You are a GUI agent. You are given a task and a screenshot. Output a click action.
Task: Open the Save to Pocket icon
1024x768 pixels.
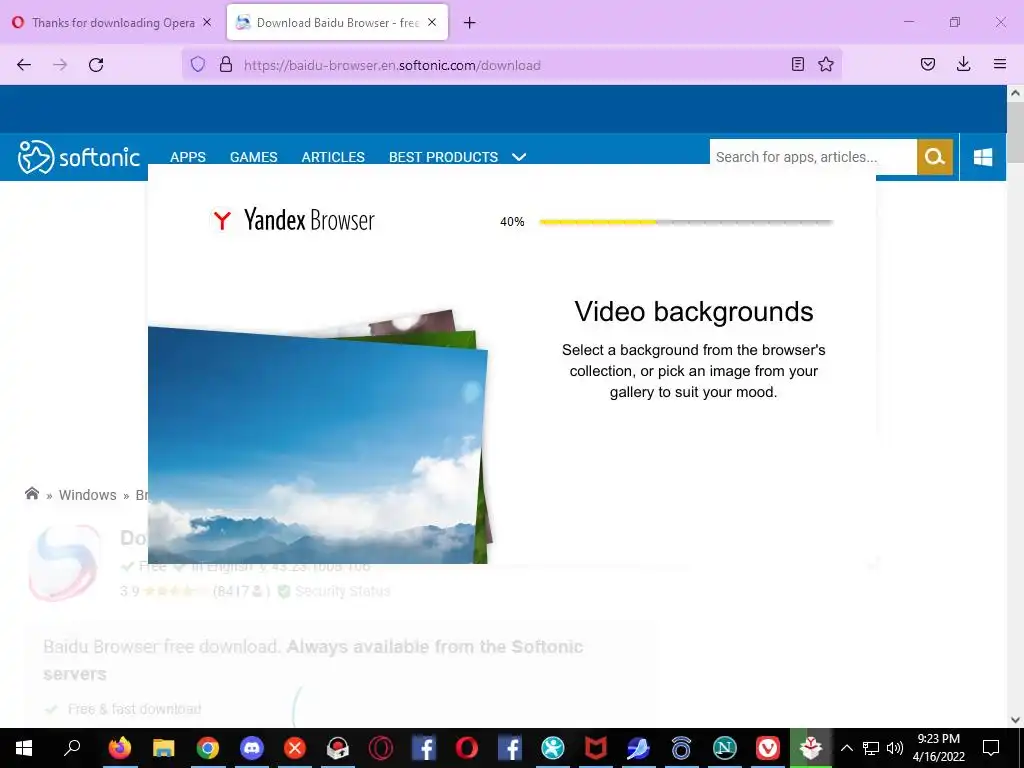pos(928,64)
